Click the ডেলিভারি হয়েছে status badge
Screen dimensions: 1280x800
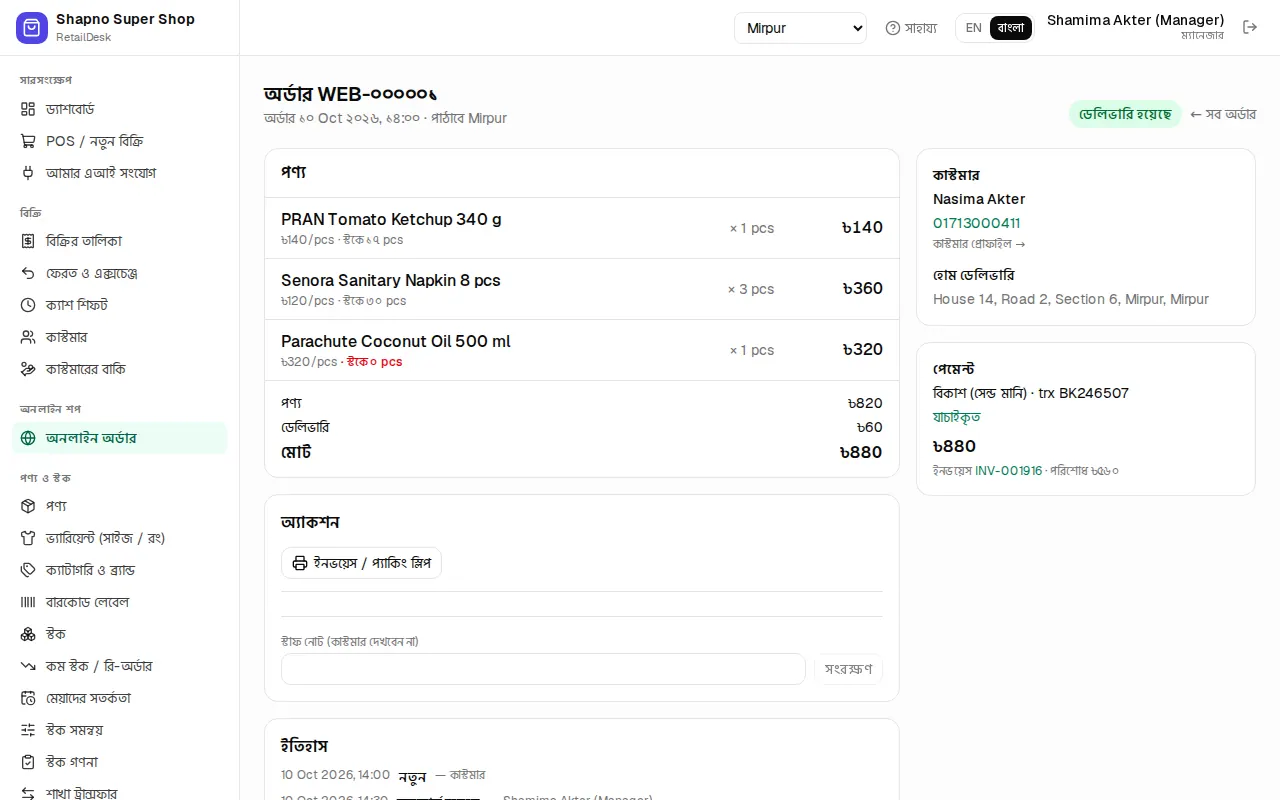coord(1125,114)
